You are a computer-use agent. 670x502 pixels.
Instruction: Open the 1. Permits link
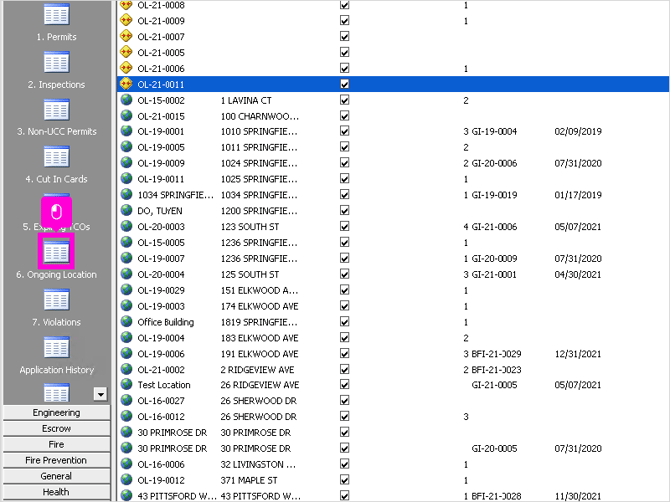click(56, 37)
